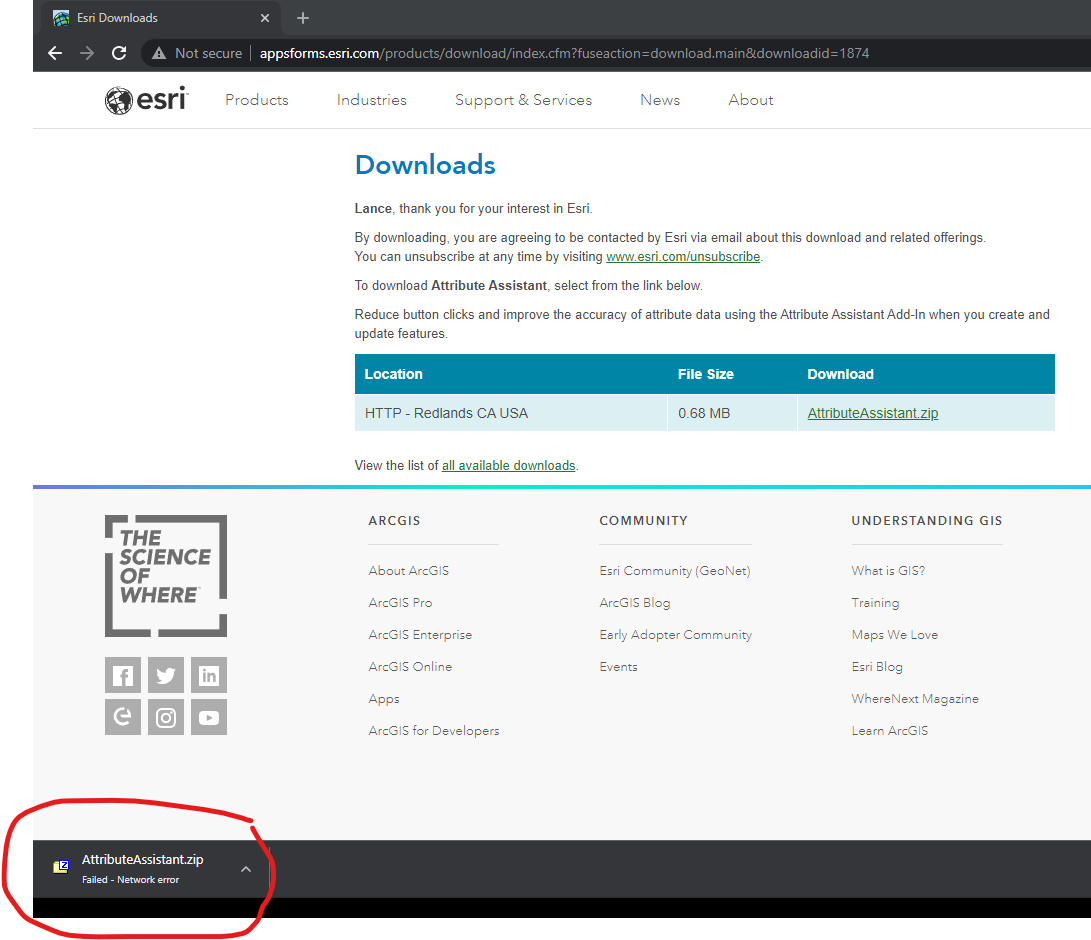Click the HTTP - Redlands CA USA cell
Viewport: 1091px width, 940px height.
tap(511, 413)
